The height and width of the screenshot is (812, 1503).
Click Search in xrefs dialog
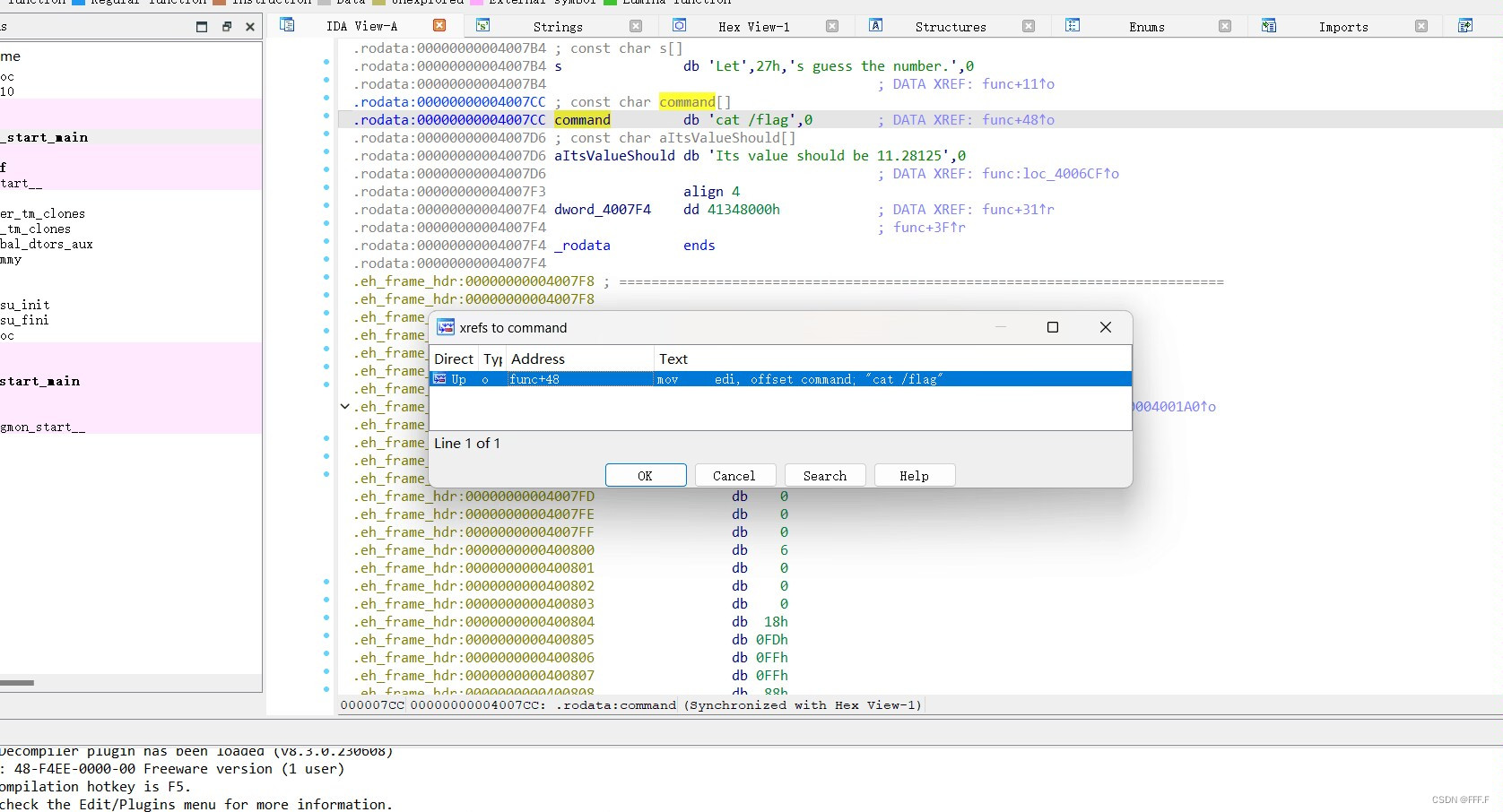coord(825,475)
